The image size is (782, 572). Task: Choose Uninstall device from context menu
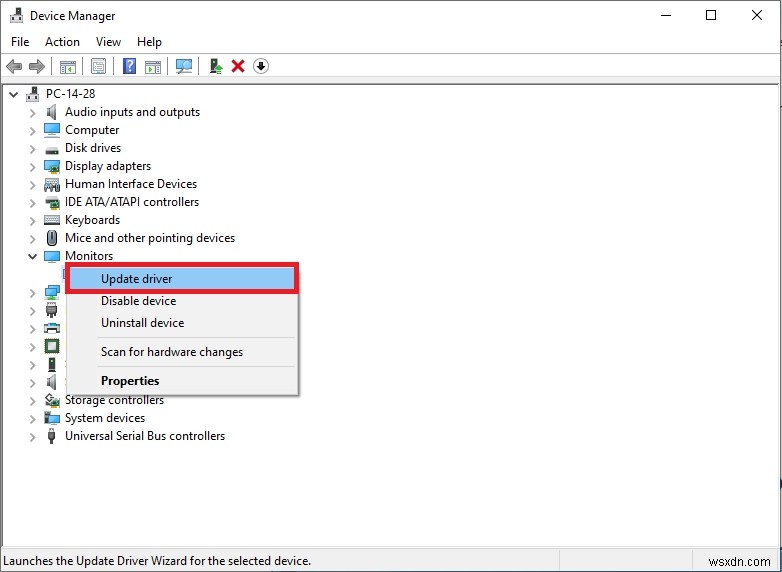182,323
